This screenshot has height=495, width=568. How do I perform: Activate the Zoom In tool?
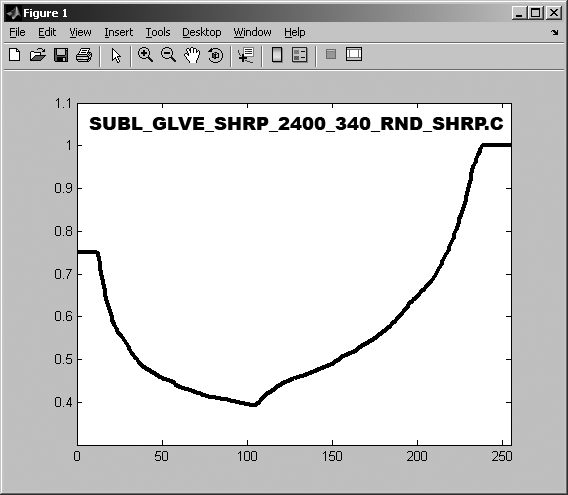tap(145, 55)
